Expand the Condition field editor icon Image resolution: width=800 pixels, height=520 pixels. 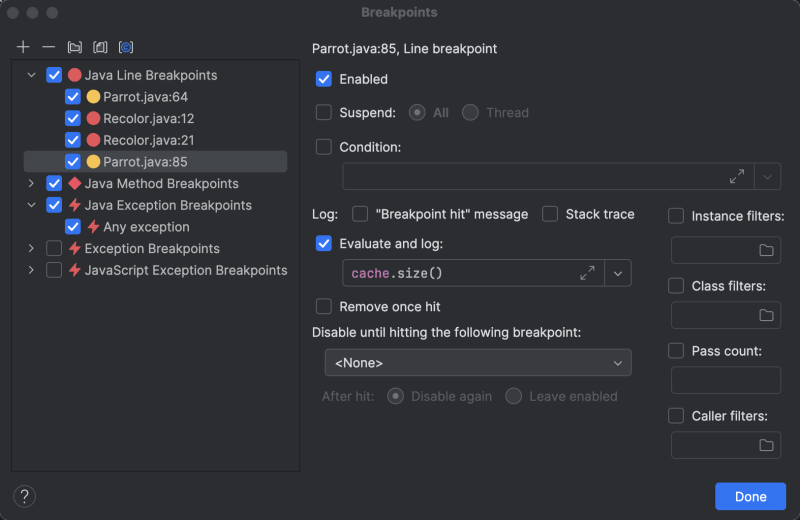(x=737, y=176)
